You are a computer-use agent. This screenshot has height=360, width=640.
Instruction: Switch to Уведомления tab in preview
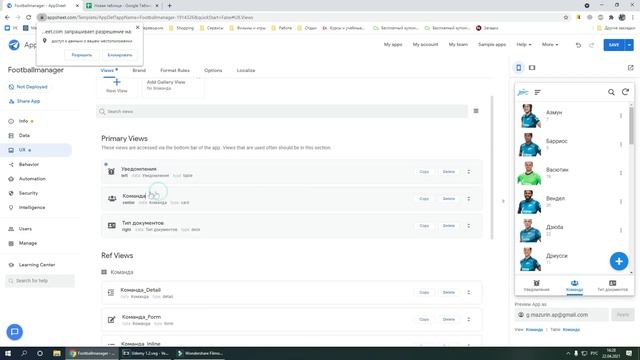click(x=536, y=285)
